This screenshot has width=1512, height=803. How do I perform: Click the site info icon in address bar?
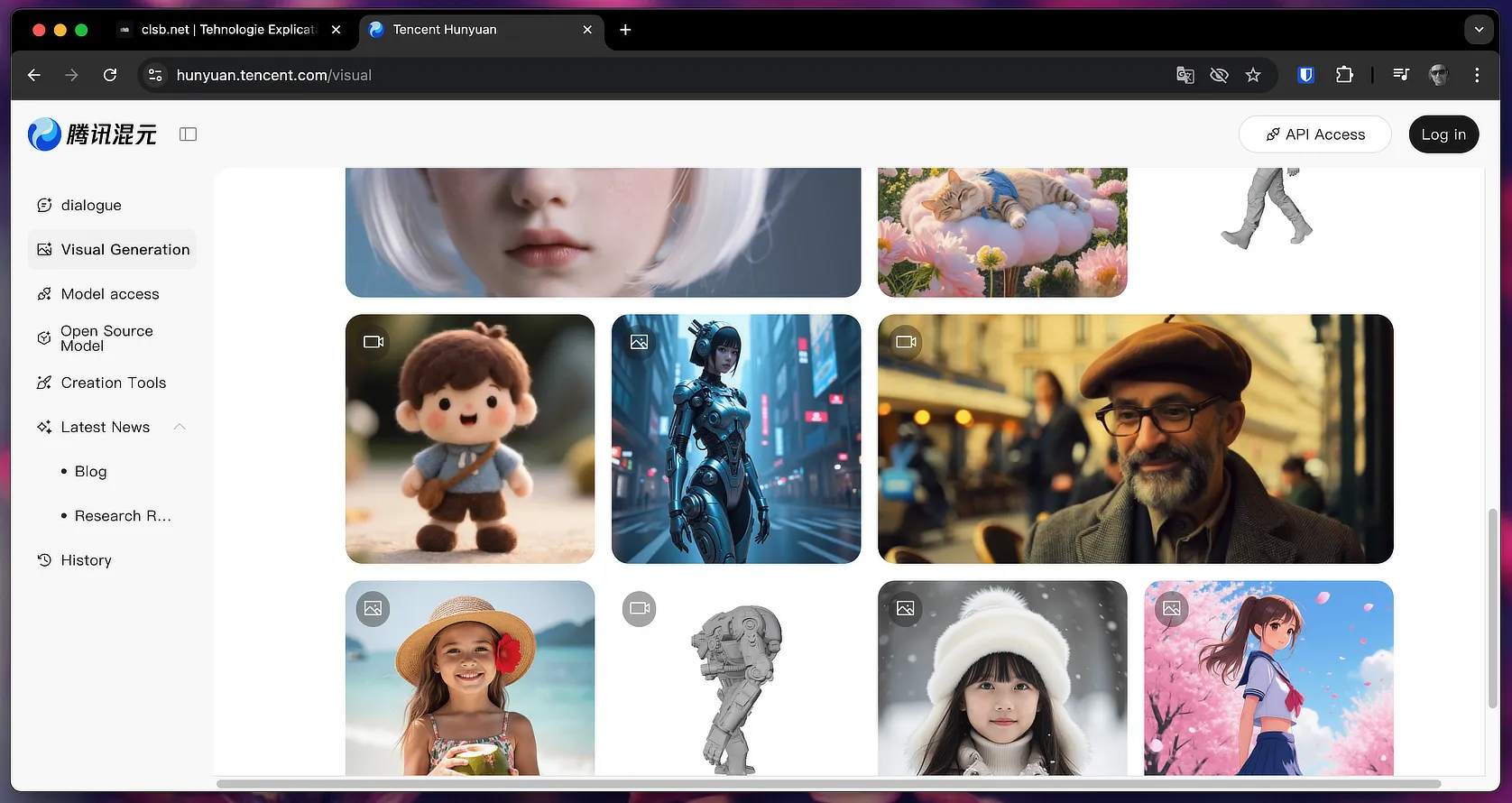(155, 75)
